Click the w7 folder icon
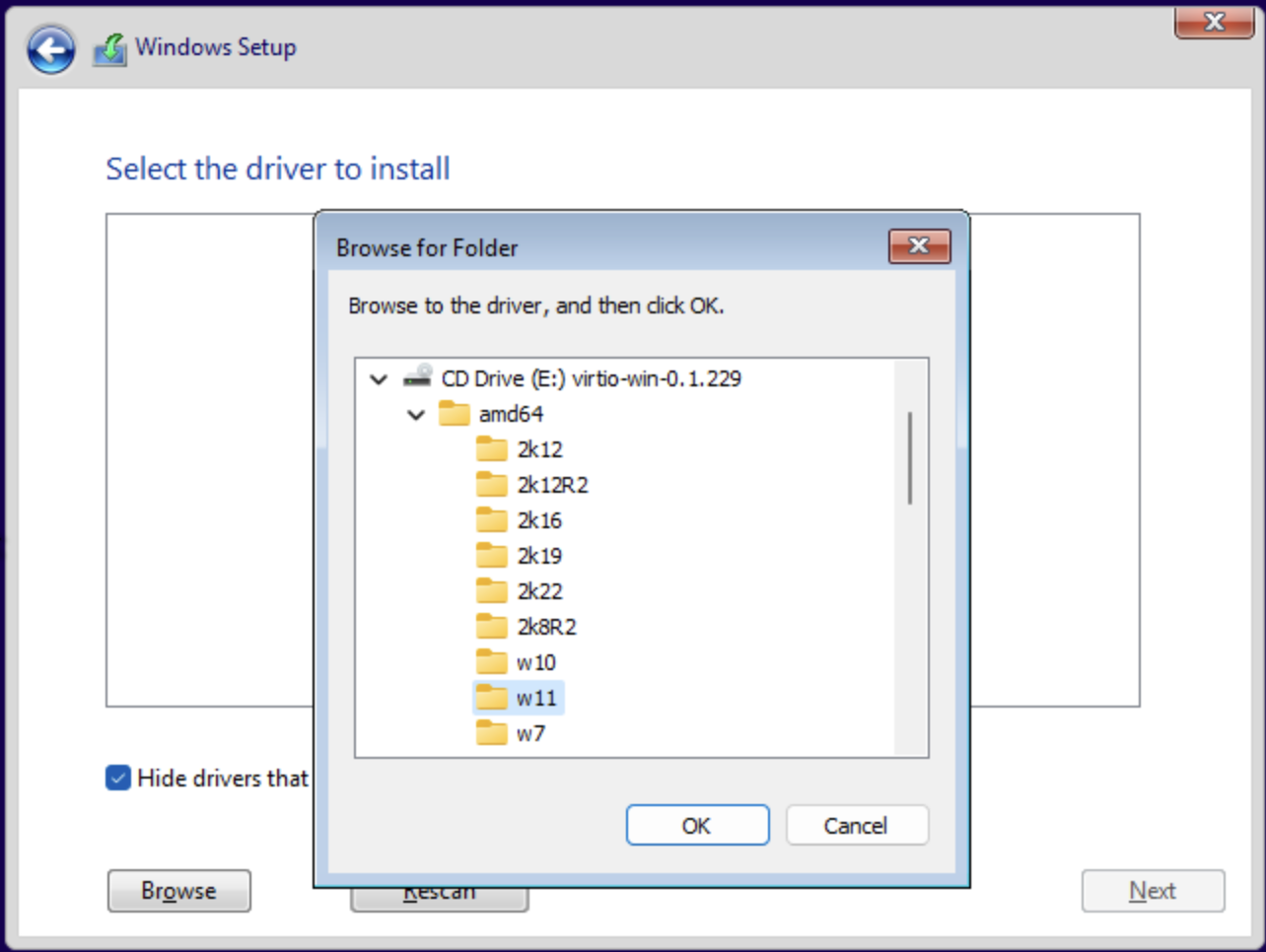 pos(491,733)
